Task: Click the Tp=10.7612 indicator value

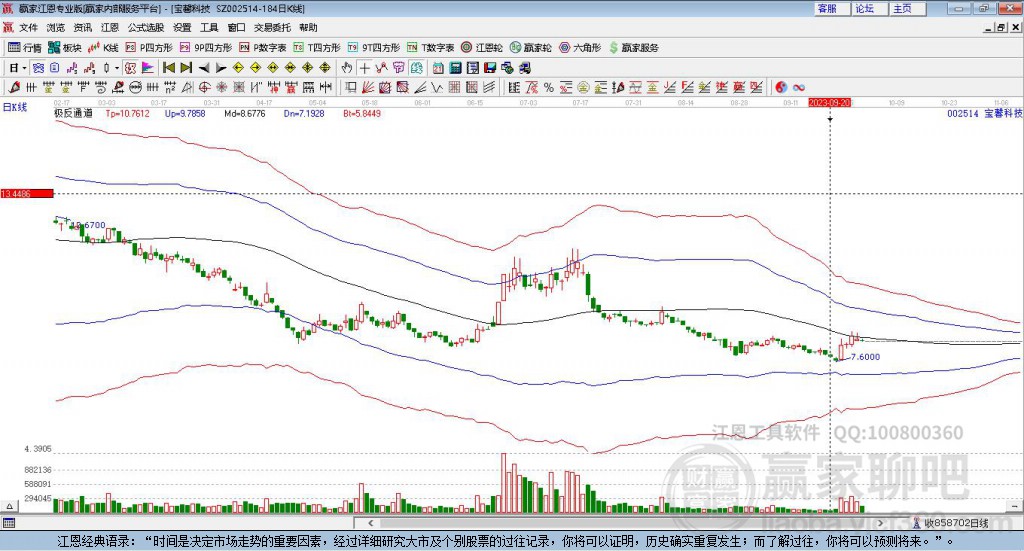Action: pos(127,113)
